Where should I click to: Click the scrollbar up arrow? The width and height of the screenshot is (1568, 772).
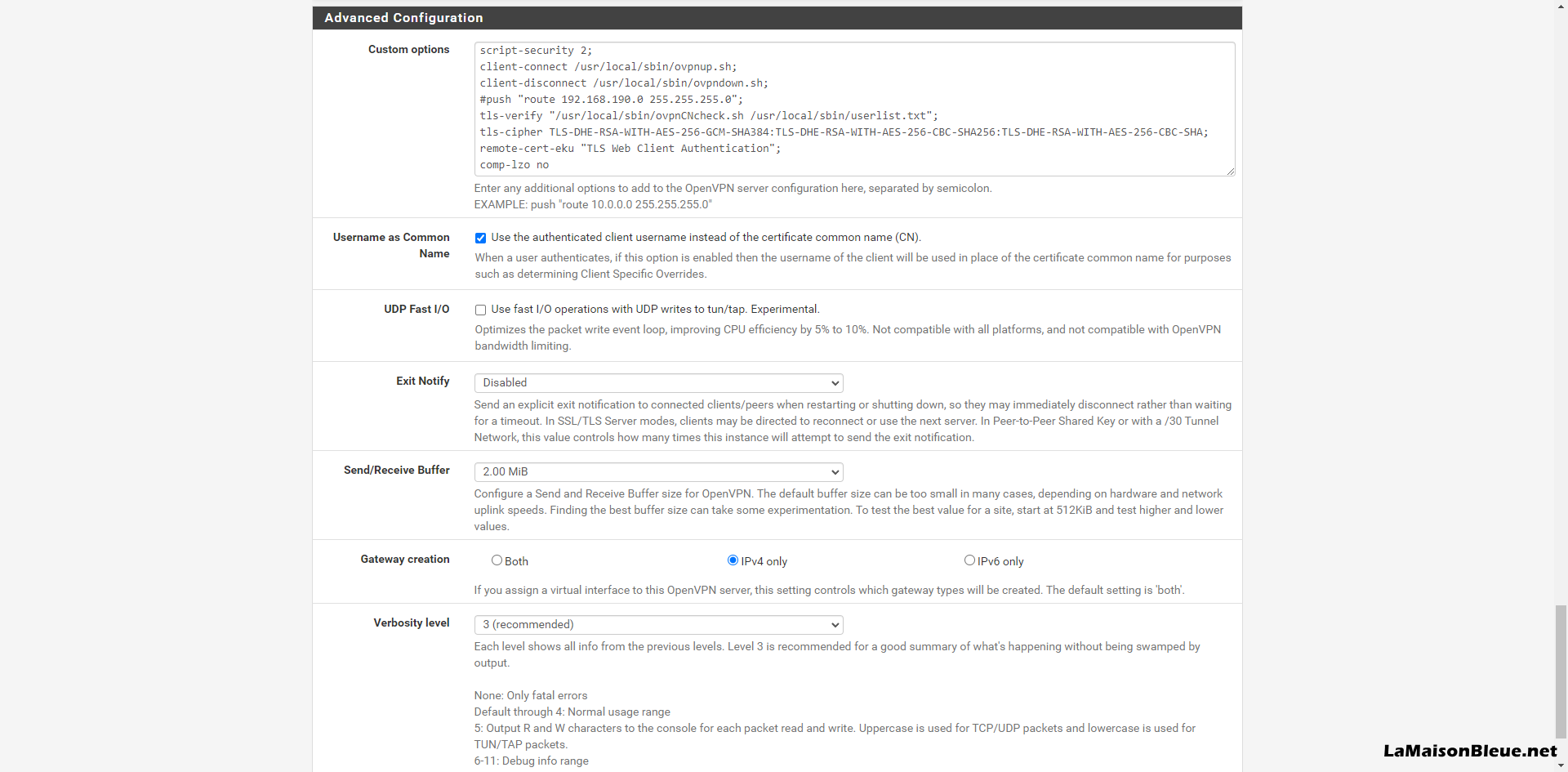pos(1561,6)
